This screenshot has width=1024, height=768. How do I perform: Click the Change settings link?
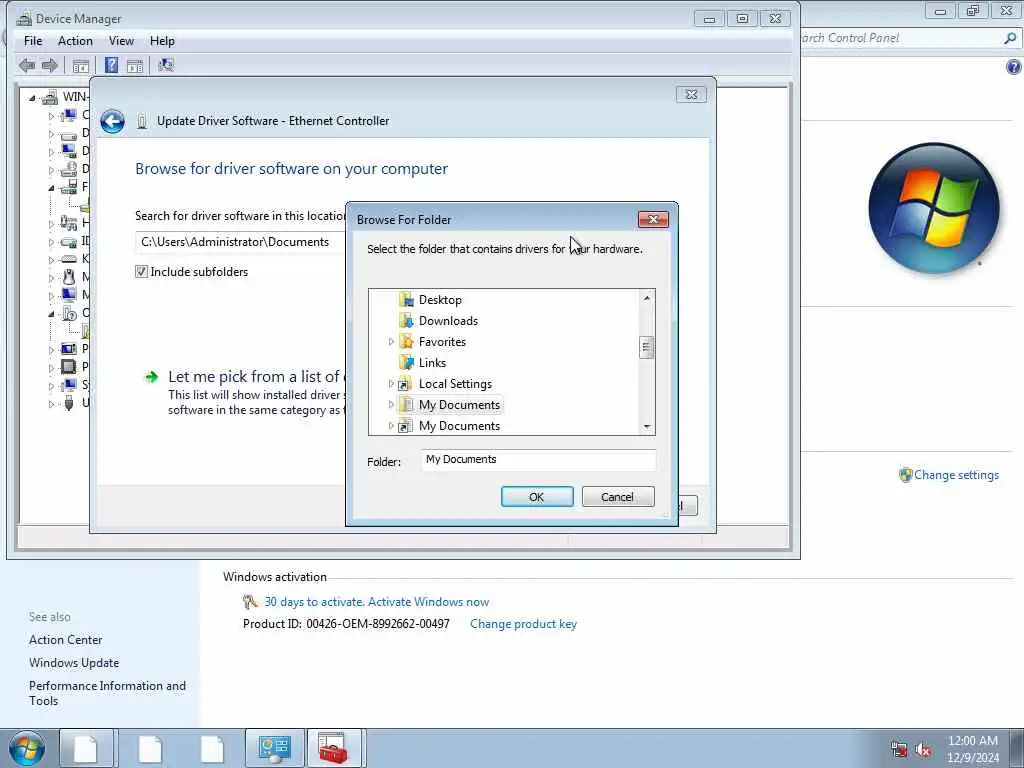(956, 475)
